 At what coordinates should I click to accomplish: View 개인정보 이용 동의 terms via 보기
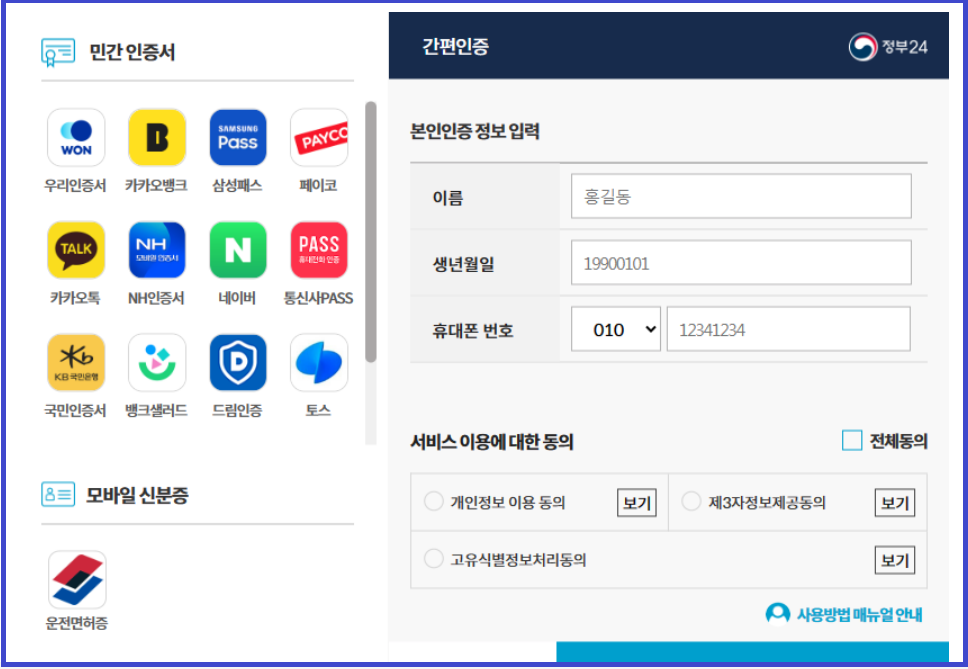(636, 503)
